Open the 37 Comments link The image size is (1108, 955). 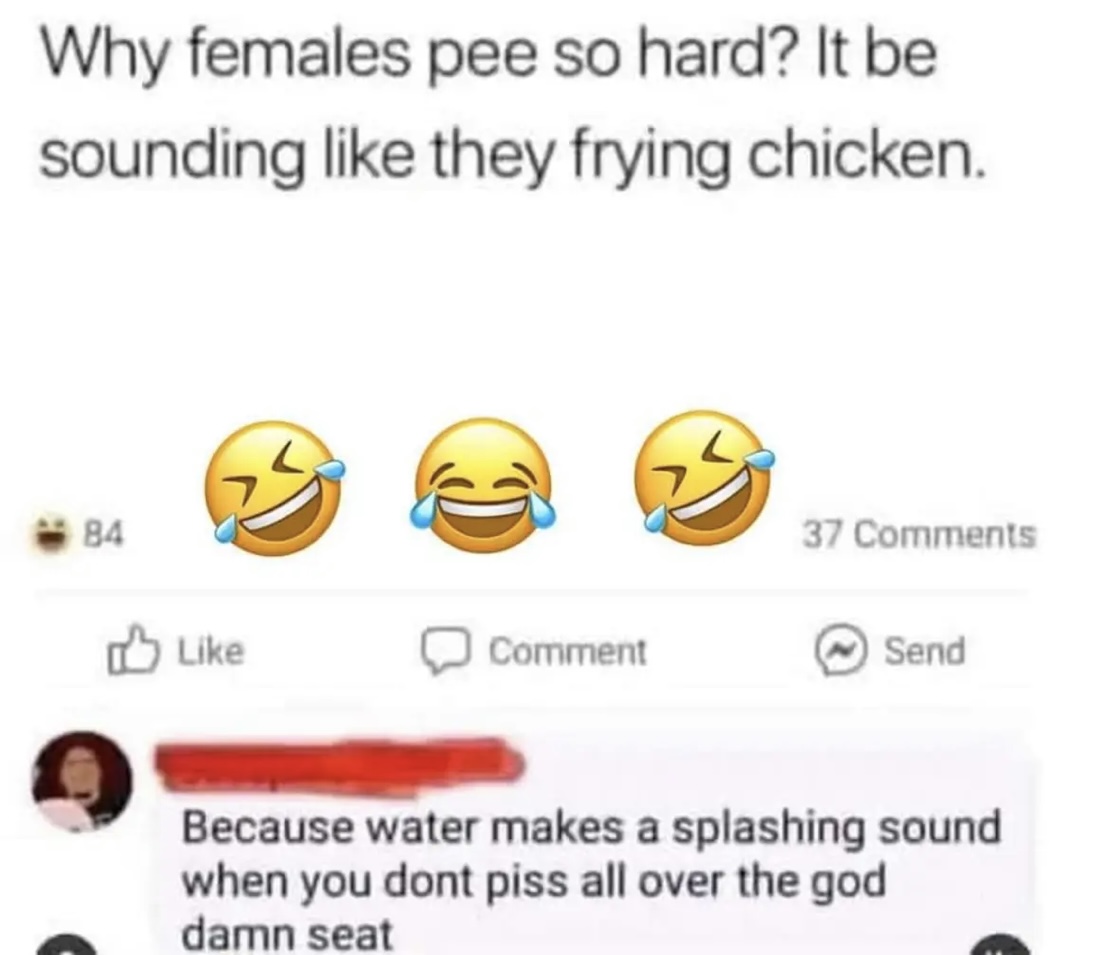[x=919, y=533]
